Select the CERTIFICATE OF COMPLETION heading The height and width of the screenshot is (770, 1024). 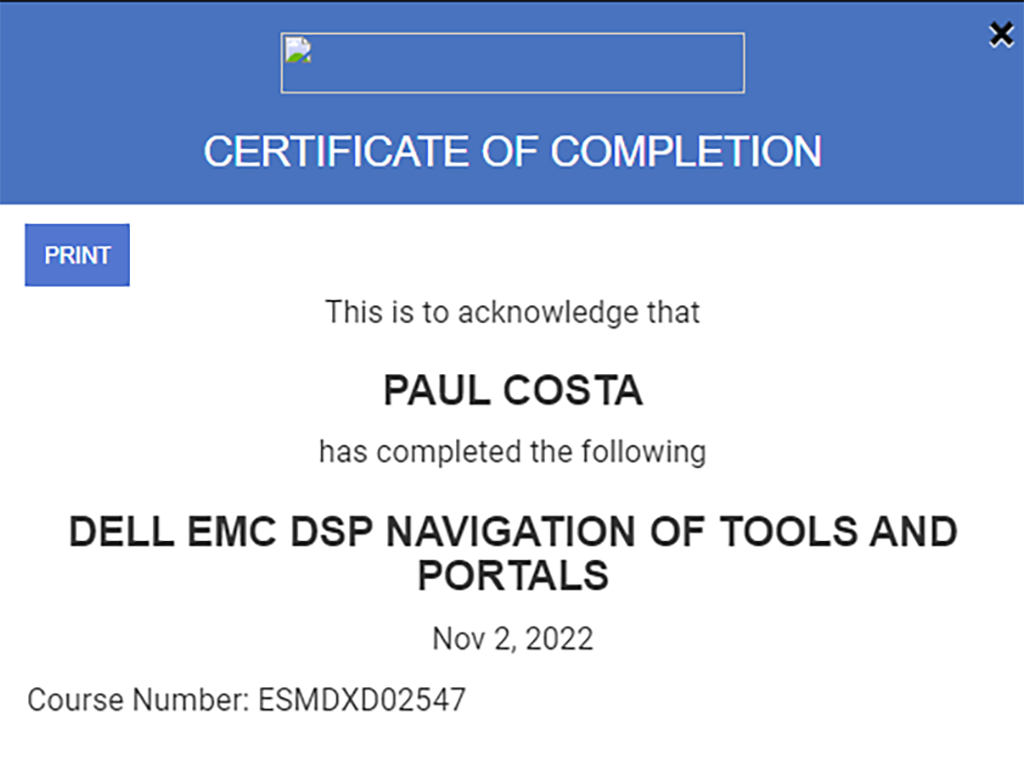[513, 151]
